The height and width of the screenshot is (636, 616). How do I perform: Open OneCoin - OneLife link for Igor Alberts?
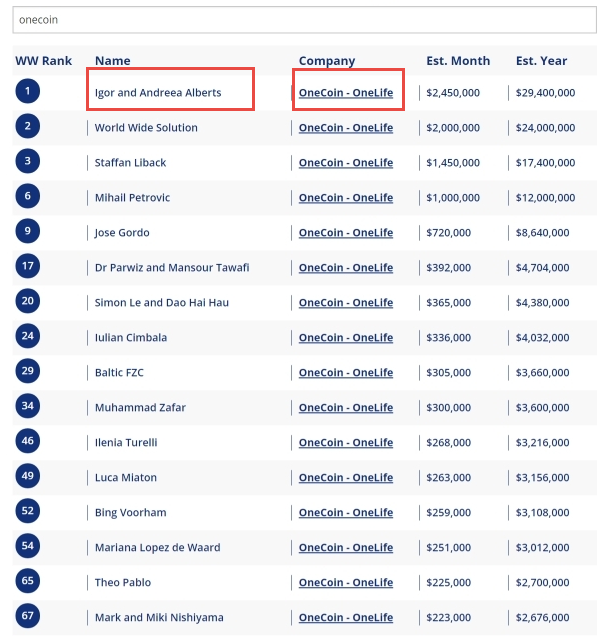pyautogui.click(x=346, y=93)
